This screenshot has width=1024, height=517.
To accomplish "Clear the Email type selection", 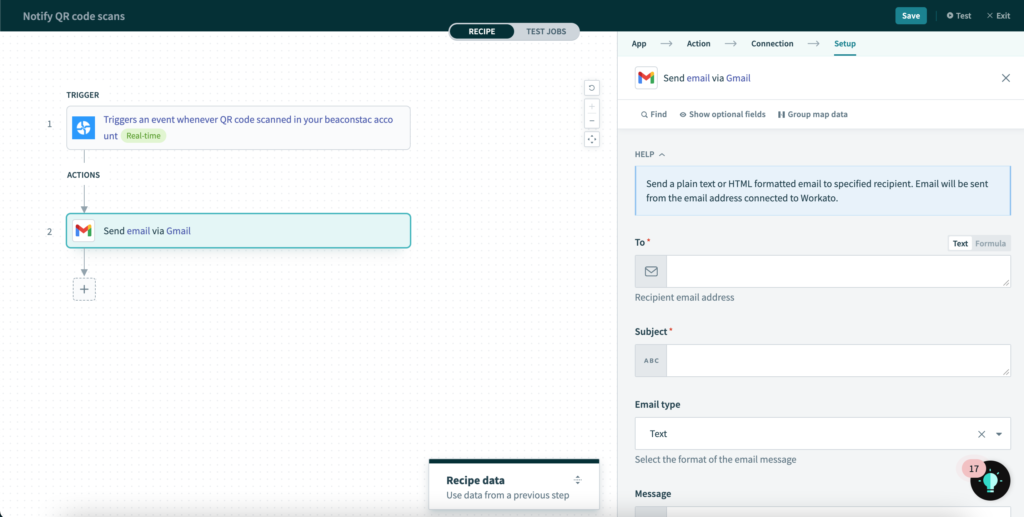I will click(982, 434).
